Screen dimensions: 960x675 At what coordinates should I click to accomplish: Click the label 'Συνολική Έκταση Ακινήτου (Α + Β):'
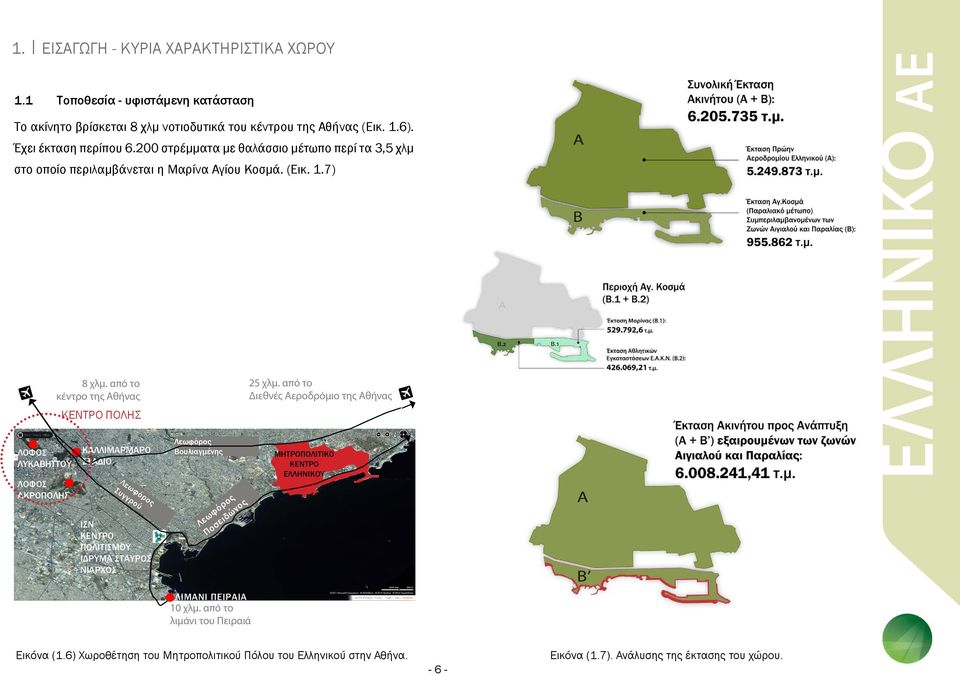731,92
